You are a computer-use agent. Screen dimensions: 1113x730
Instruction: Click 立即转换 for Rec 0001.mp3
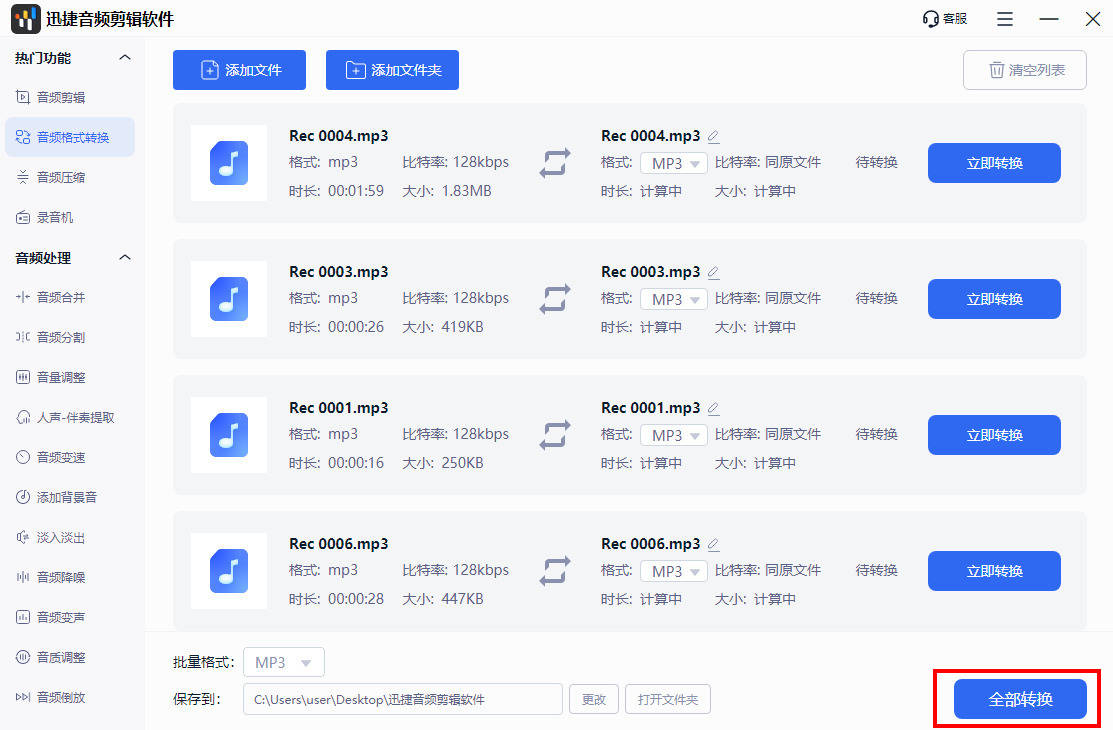(994, 435)
